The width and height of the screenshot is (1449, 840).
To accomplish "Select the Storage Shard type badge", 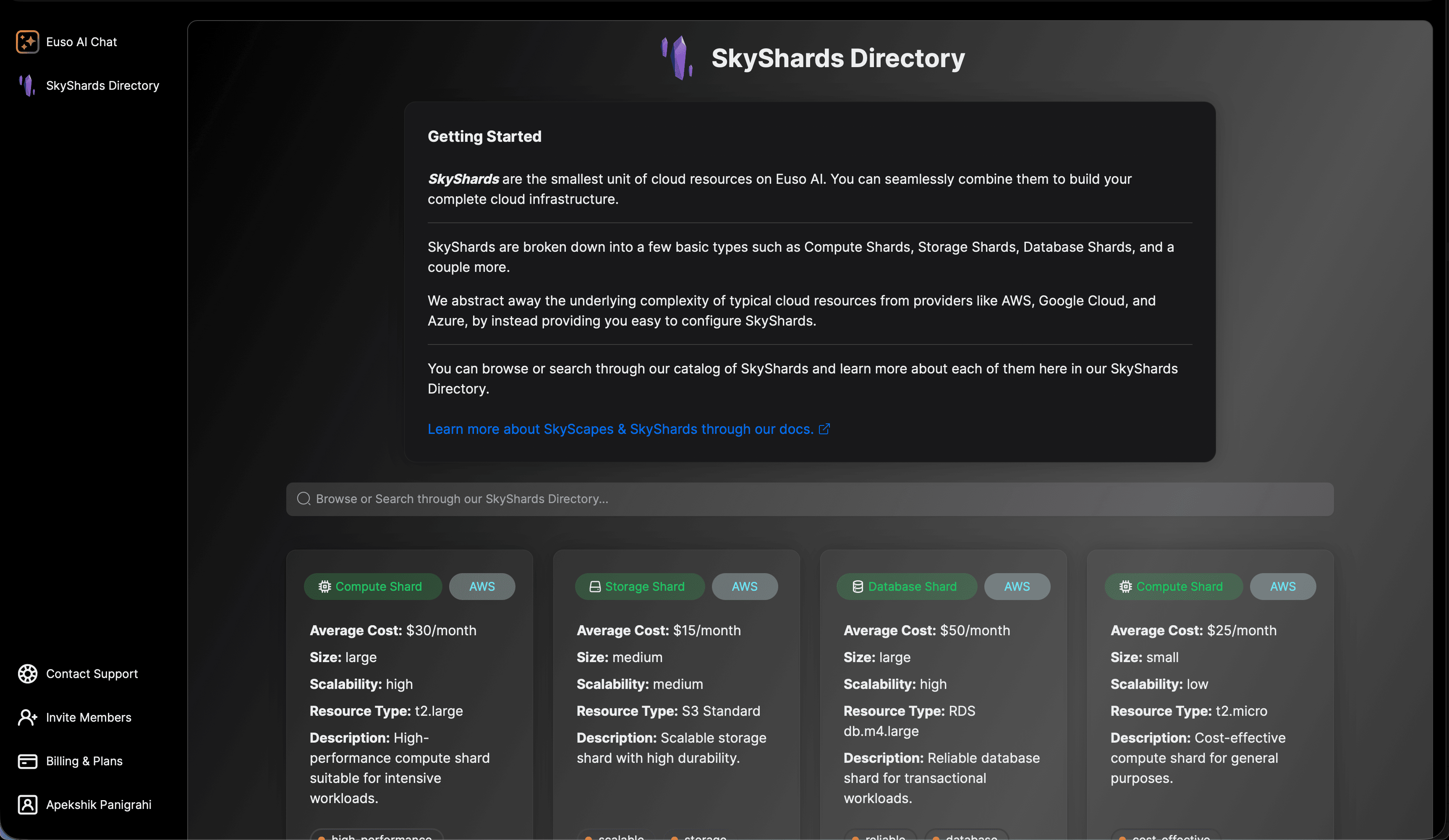I will pos(639,587).
